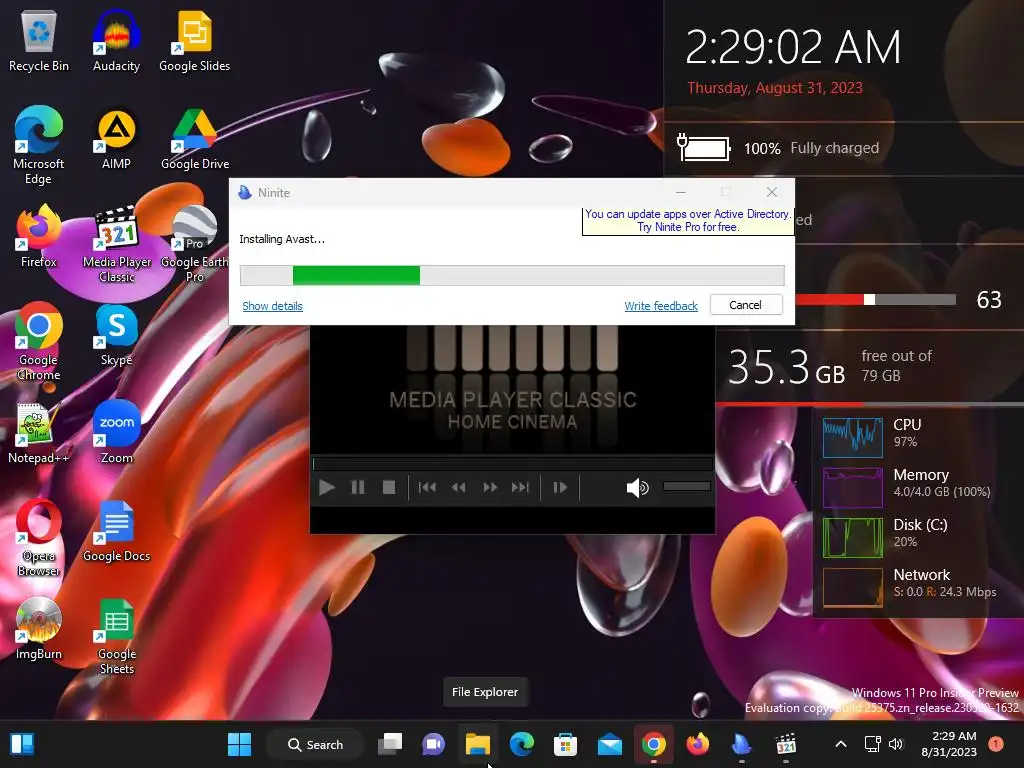The height and width of the screenshot is (768, 1024).
Task: Launch ImgBurn from the desktop
Action: (39, 628)
